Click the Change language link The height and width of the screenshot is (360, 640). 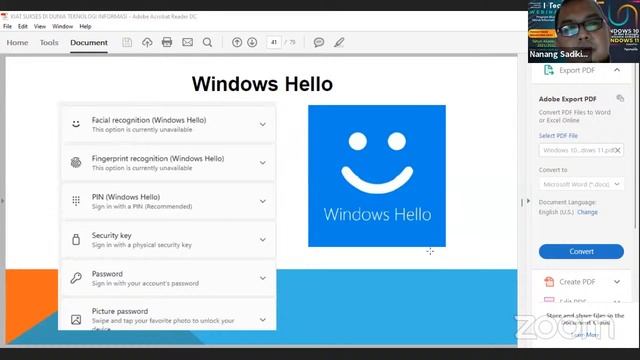[x=587, y=212]
